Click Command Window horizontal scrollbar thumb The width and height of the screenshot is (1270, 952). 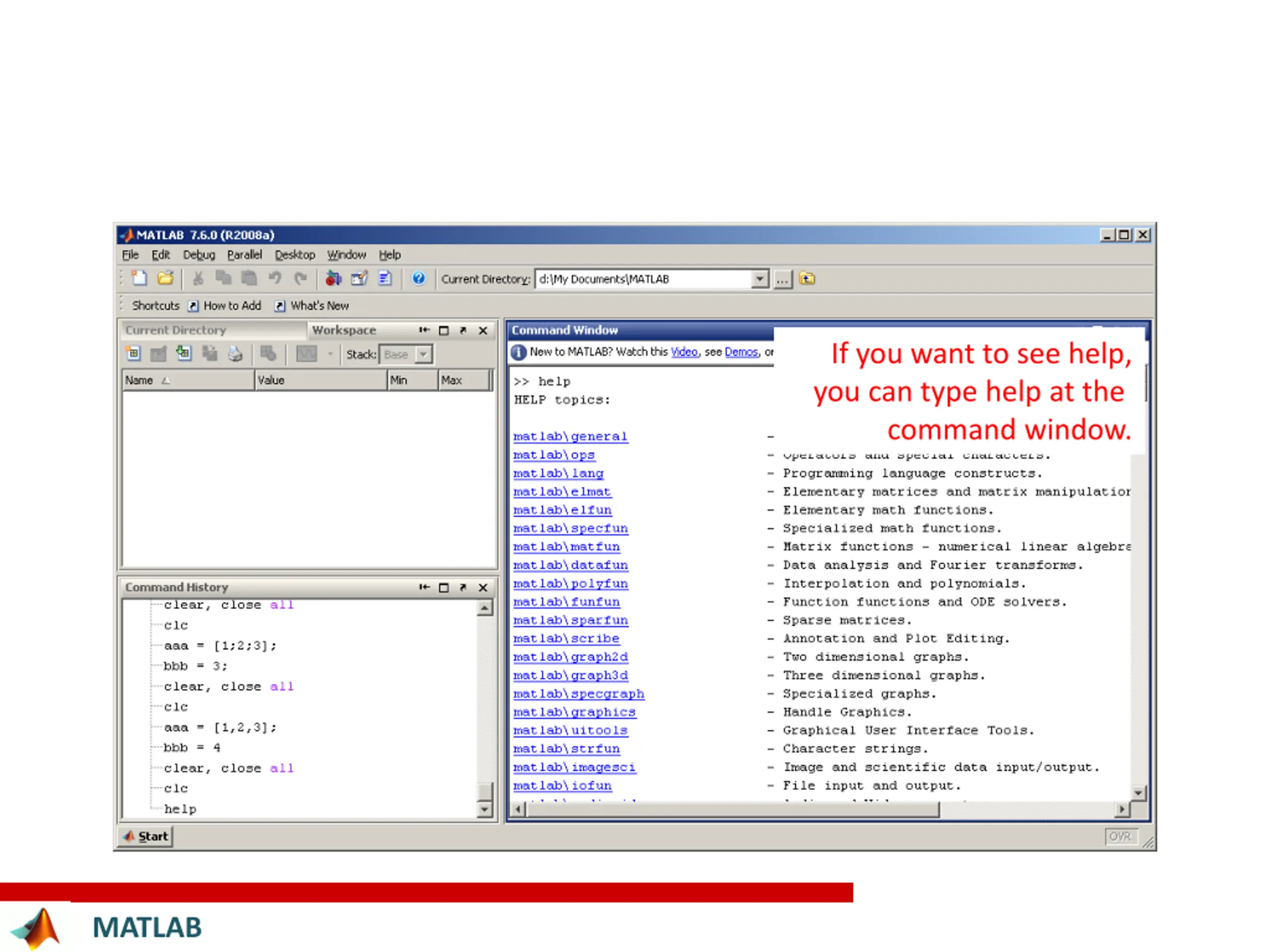(x=733, y=810)
